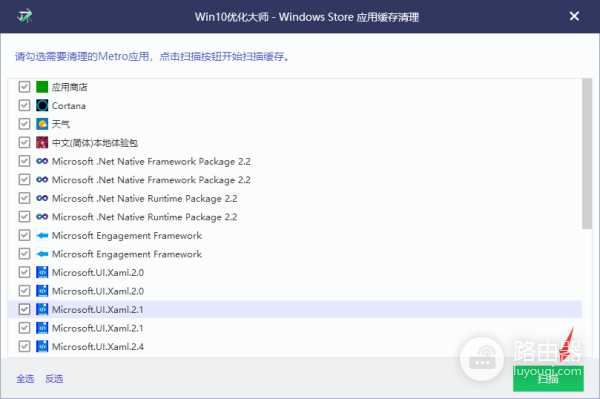Click 全选 to select all apps
This screenshot has height=399, width=600.
point(25,379)
